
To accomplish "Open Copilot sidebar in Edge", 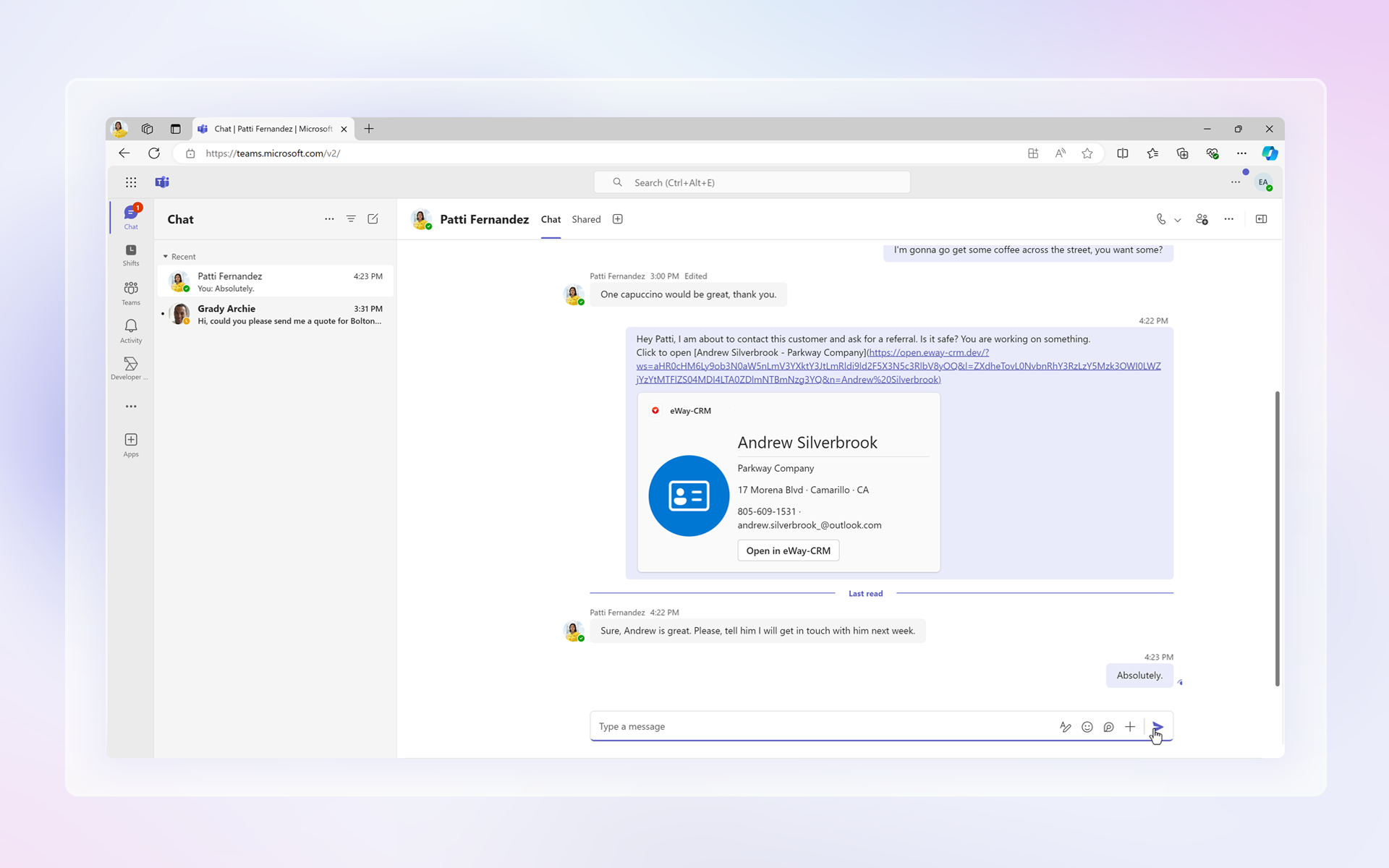I will click(x=1270, y=153).
